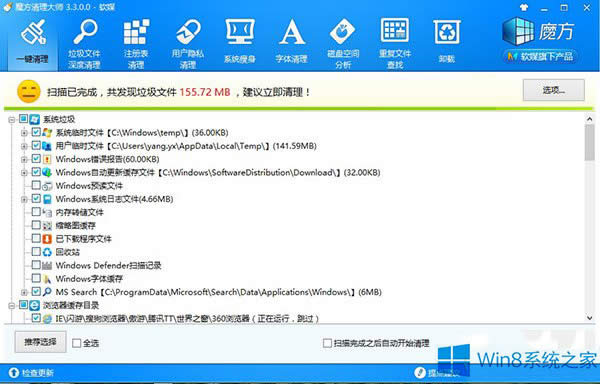
Task: Click the 缩略图缓存 thumbnail icon
Action: point(47,226)
